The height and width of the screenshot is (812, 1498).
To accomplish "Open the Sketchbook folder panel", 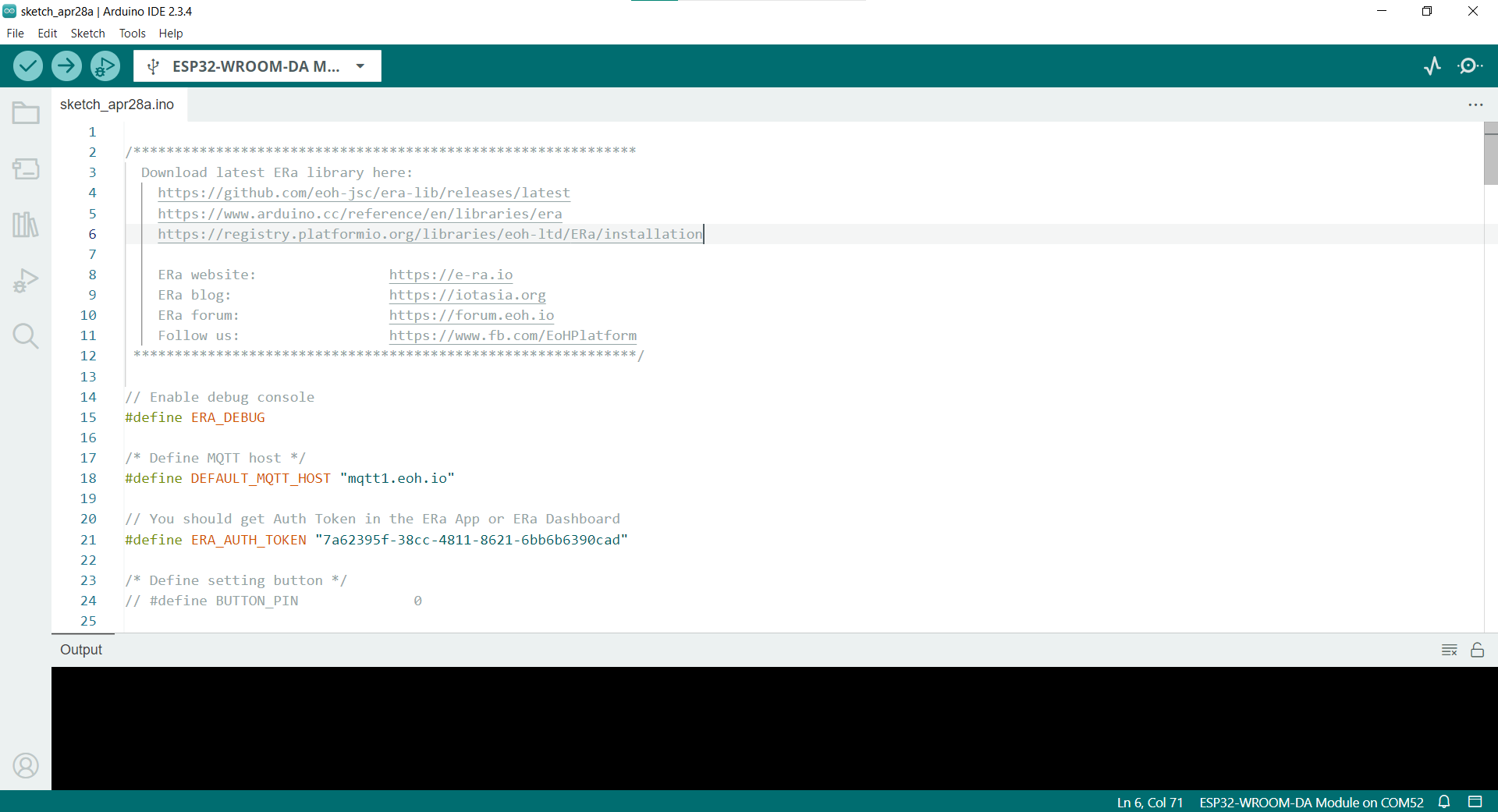I will 26,114.
